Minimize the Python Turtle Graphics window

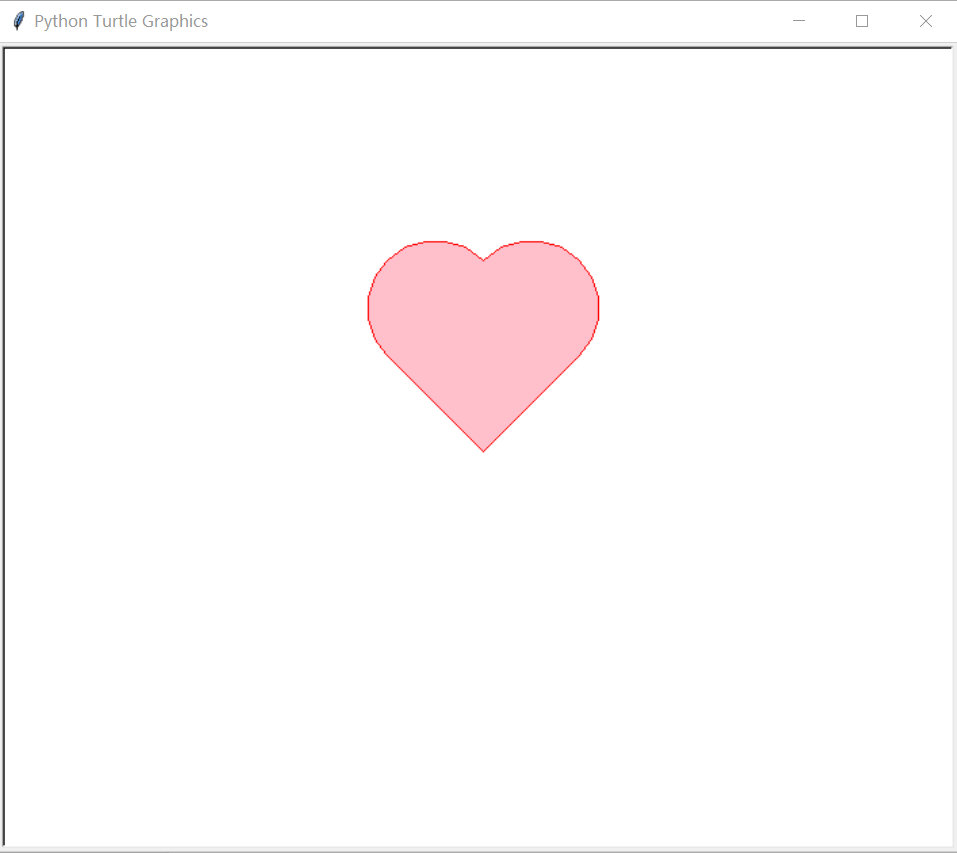[x=798, y=20]
